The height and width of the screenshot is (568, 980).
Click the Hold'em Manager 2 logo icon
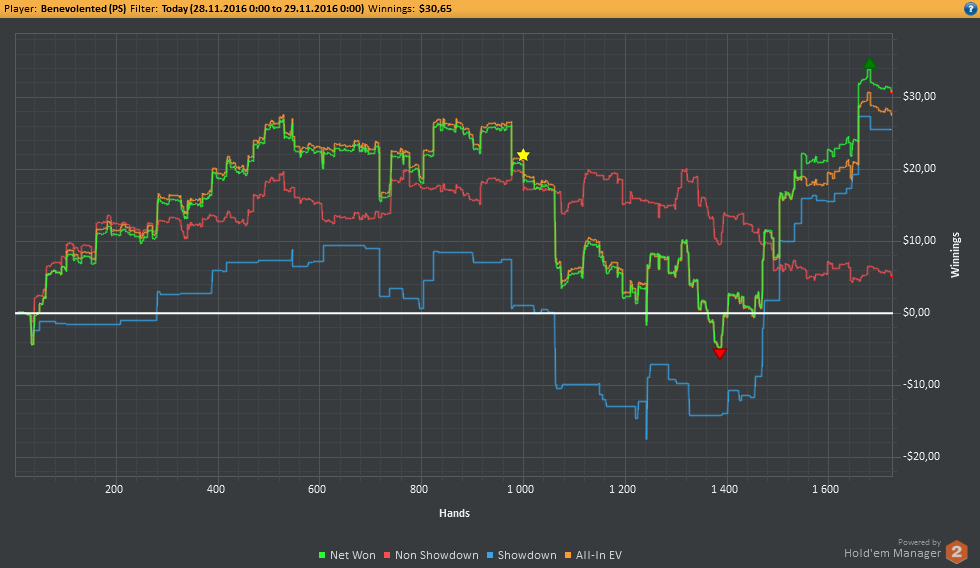point(956,552)
